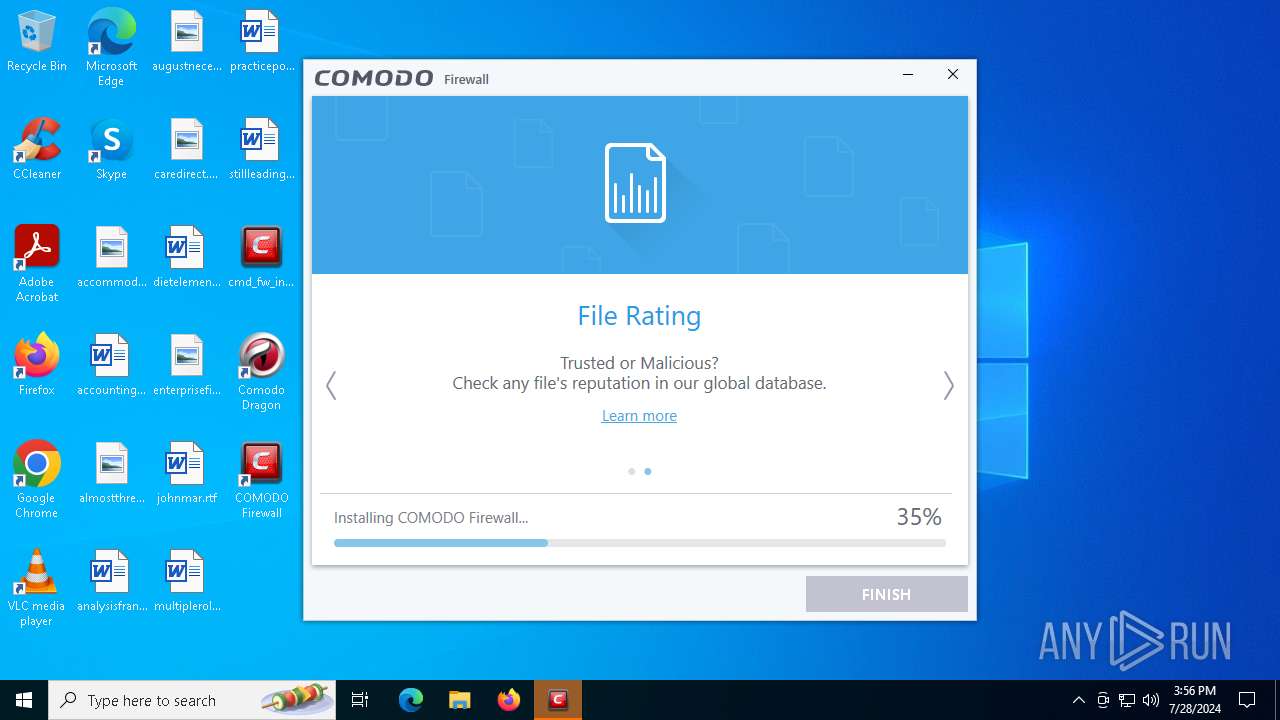Select the analysisfran Word document icon

click(111, 581)
